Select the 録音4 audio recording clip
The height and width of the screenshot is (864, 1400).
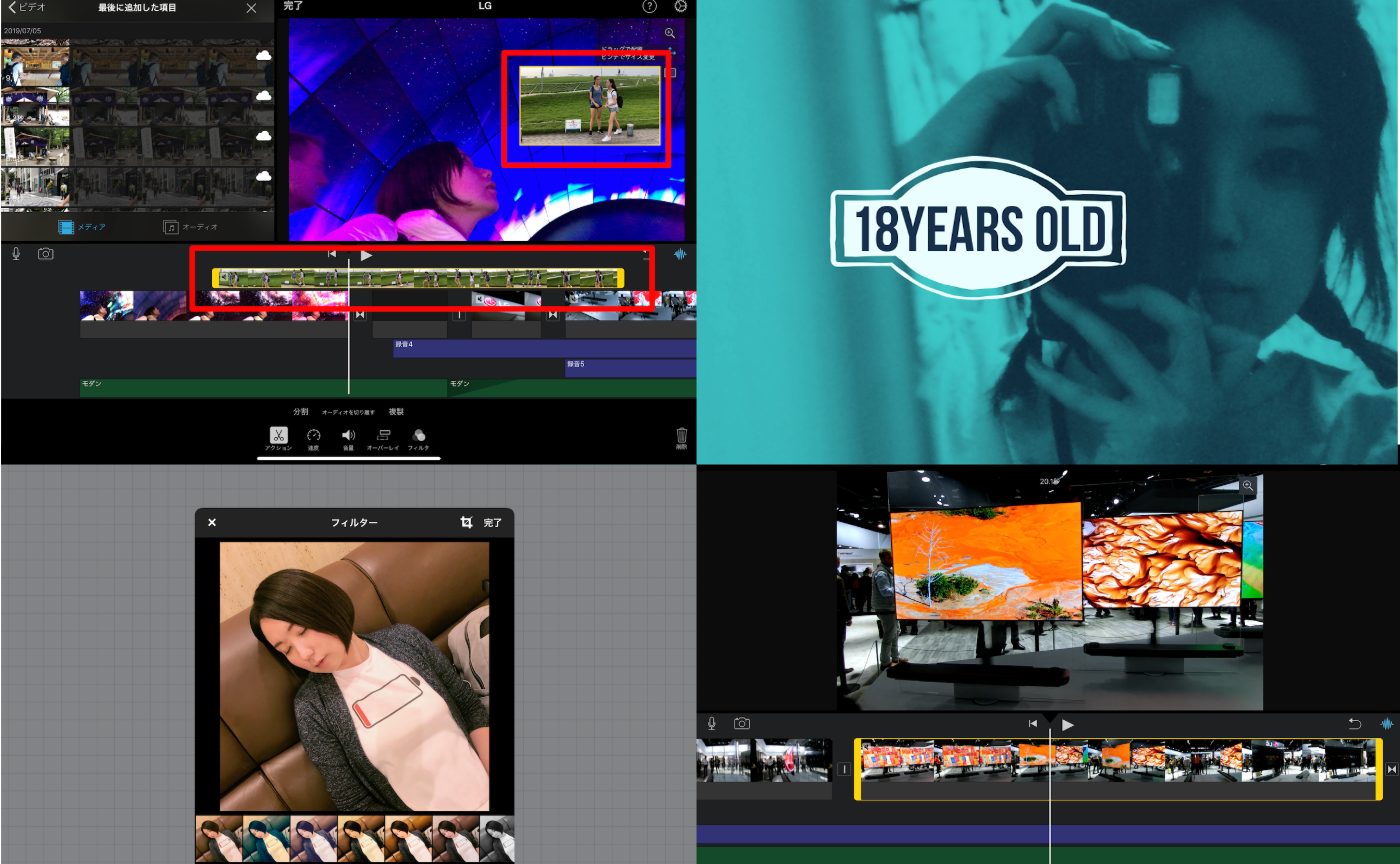click(545, 348)
